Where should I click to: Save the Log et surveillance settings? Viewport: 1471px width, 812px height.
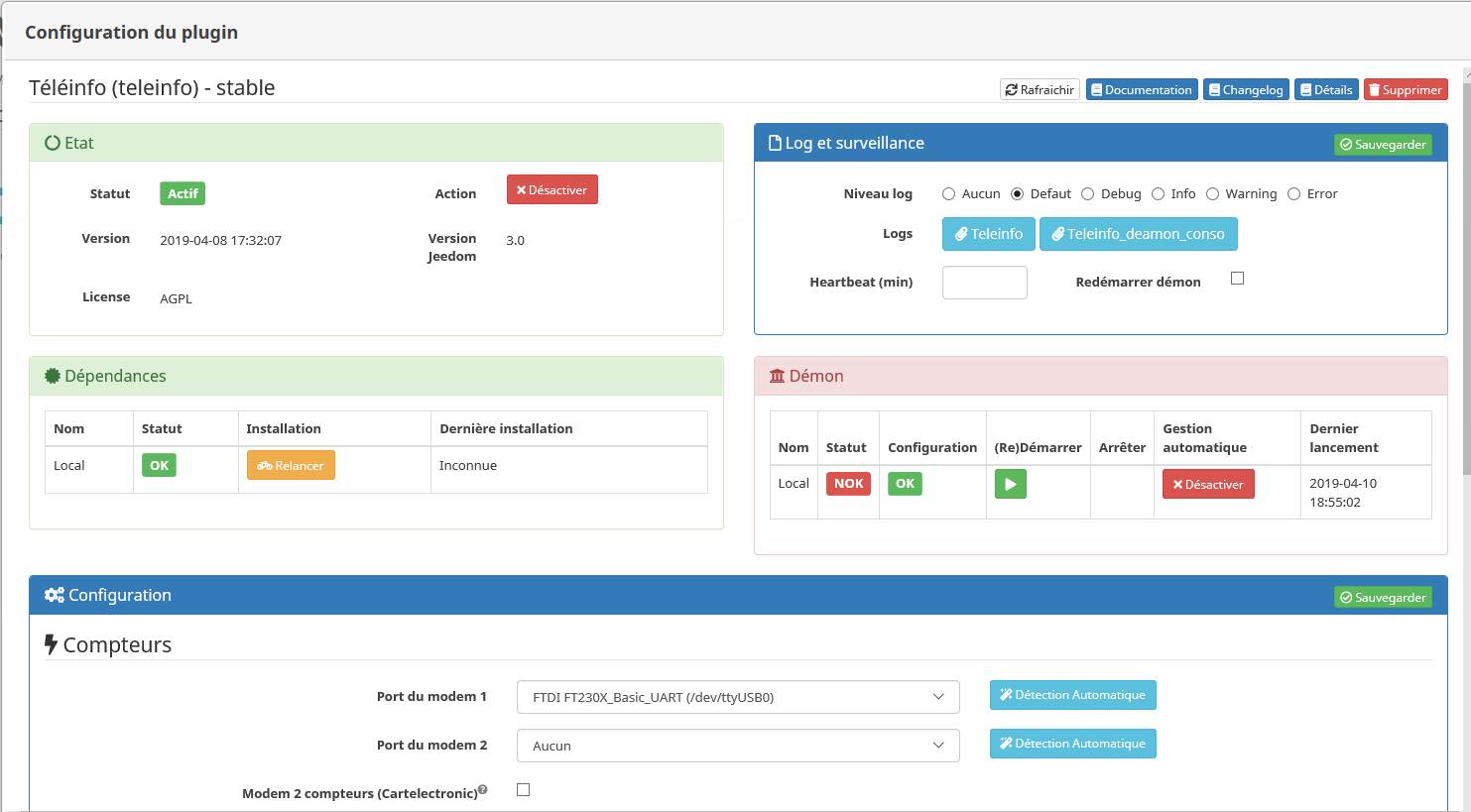(x=1383, y=145)
